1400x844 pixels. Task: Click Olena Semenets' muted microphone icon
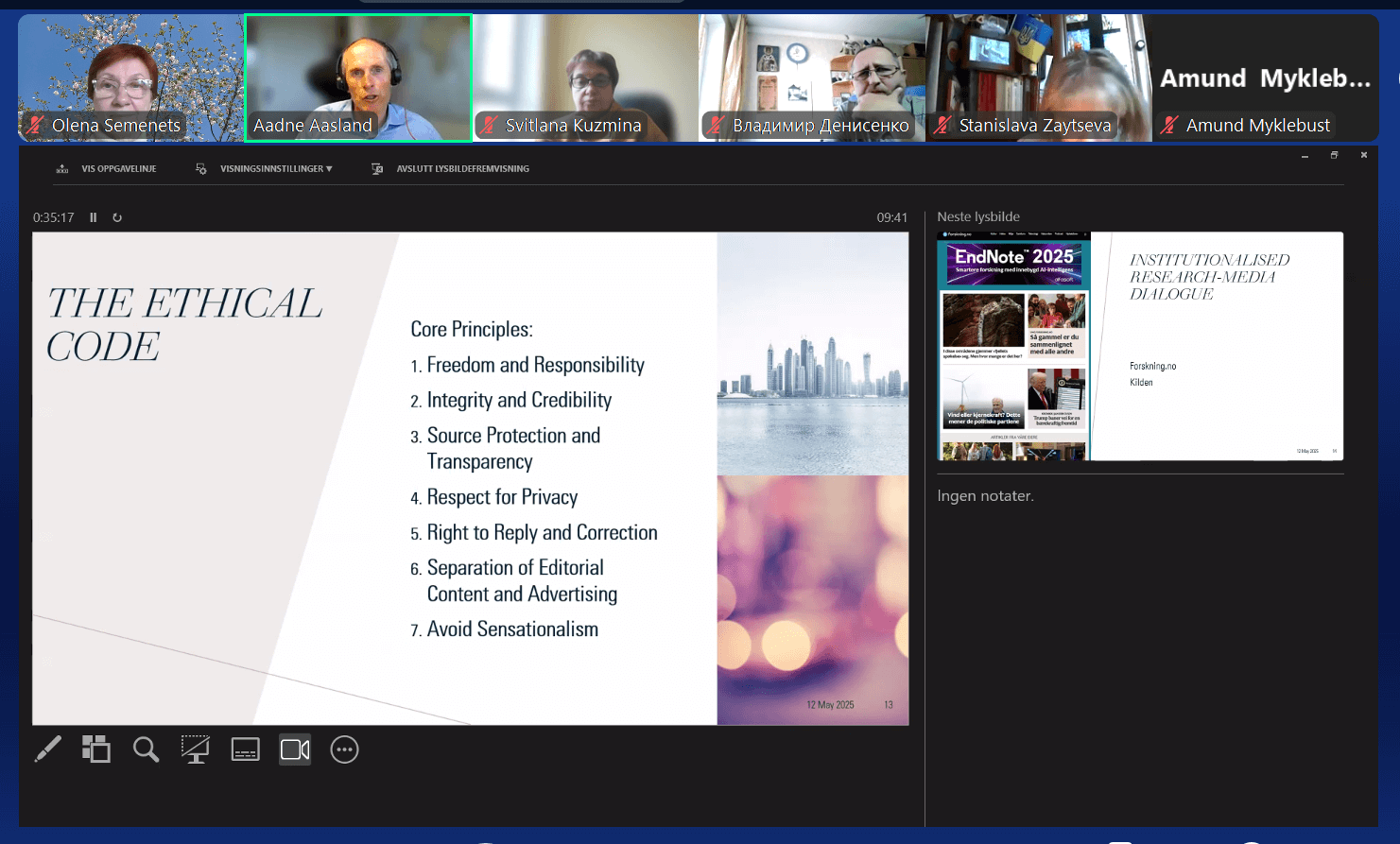click(36, 125)
